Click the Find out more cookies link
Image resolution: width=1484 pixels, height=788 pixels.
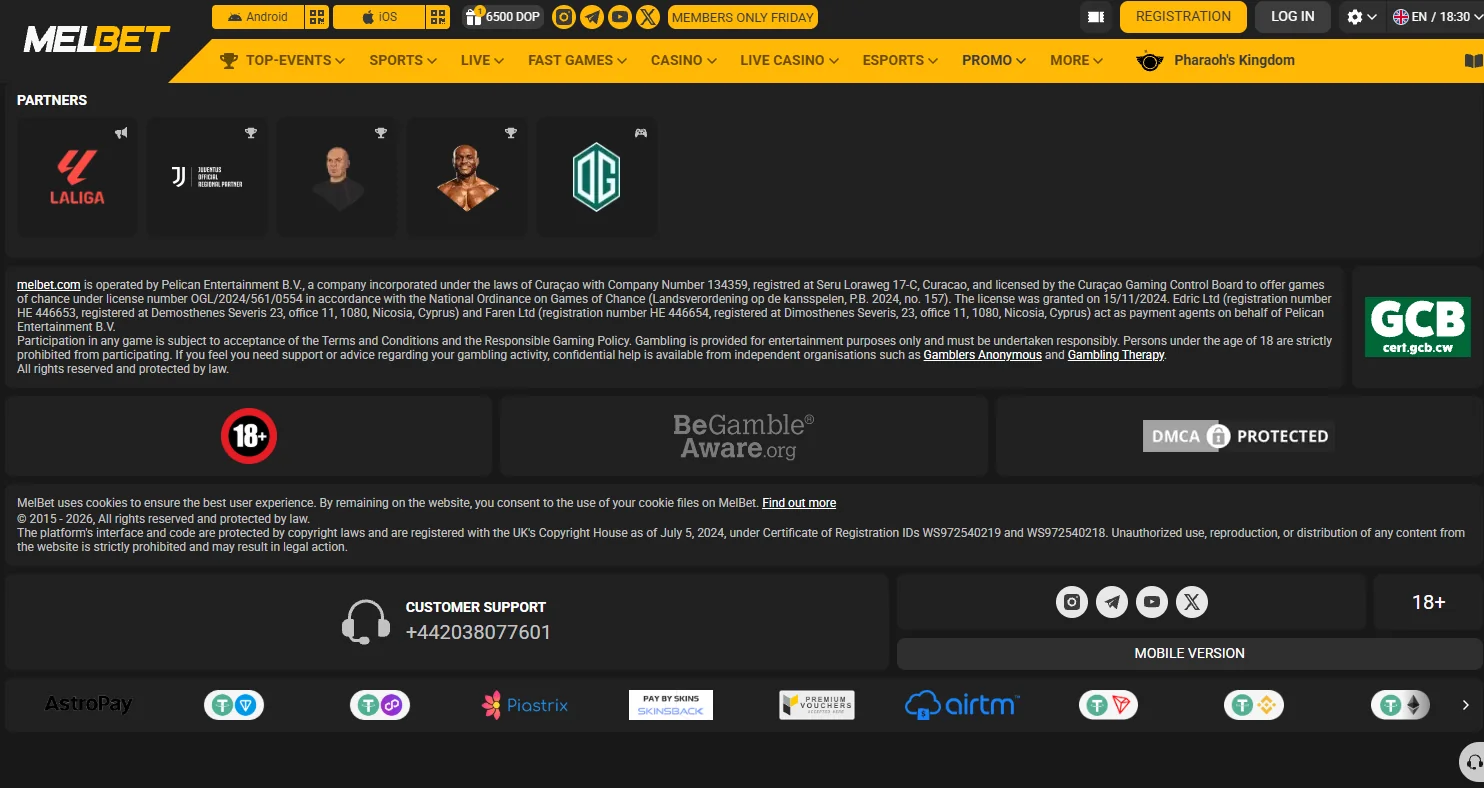(x=799, y=503)
